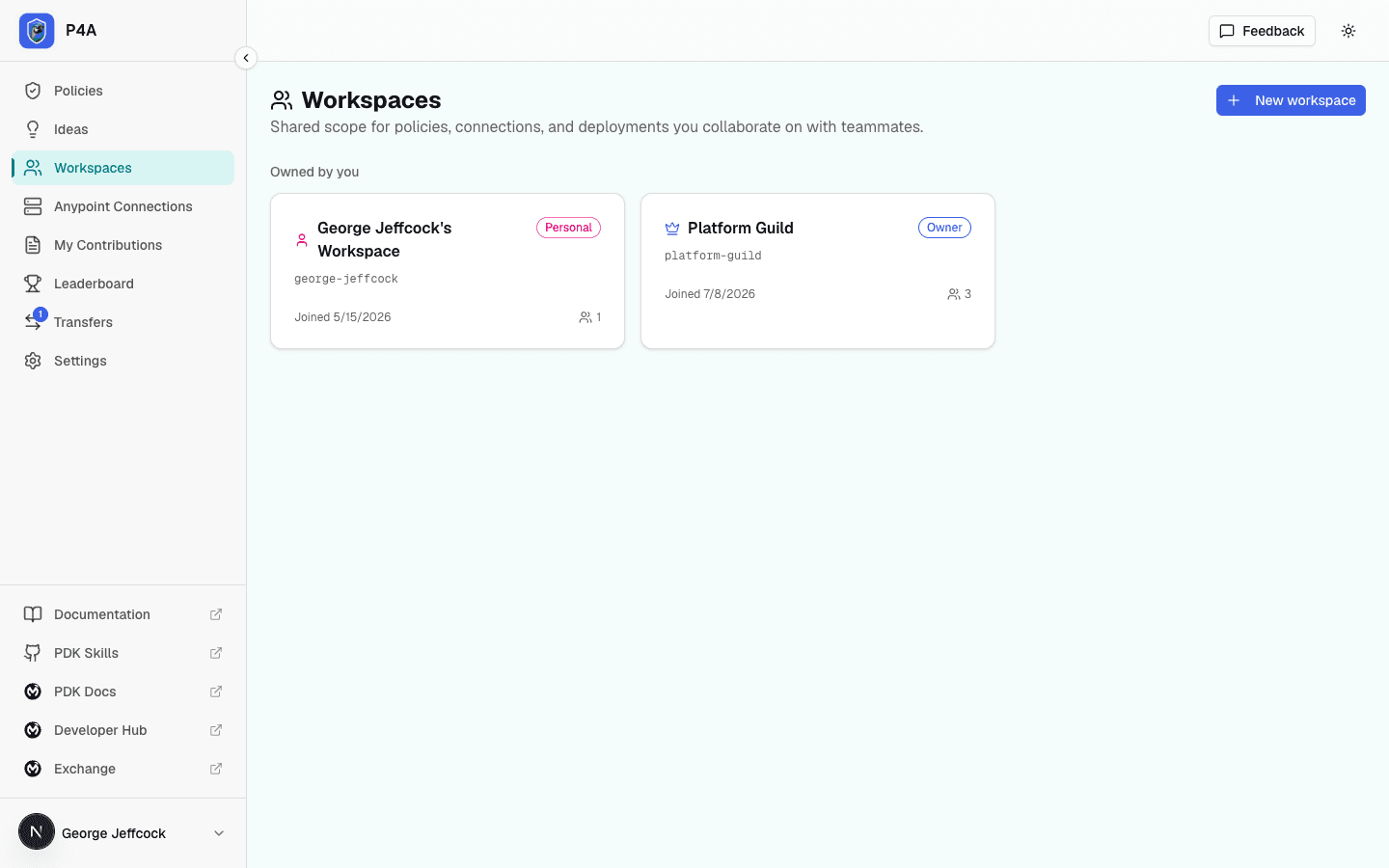Expand the George Jeffcock account menu chevron
The image size is (1389, 868).
[219, 833]
